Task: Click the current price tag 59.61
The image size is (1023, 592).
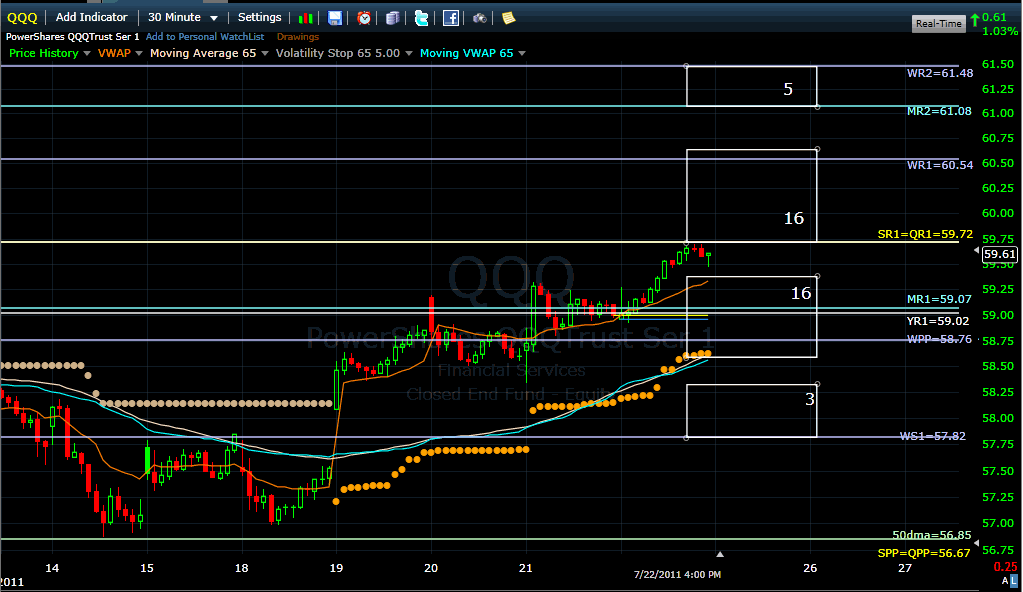Action: coord(1000,254)
